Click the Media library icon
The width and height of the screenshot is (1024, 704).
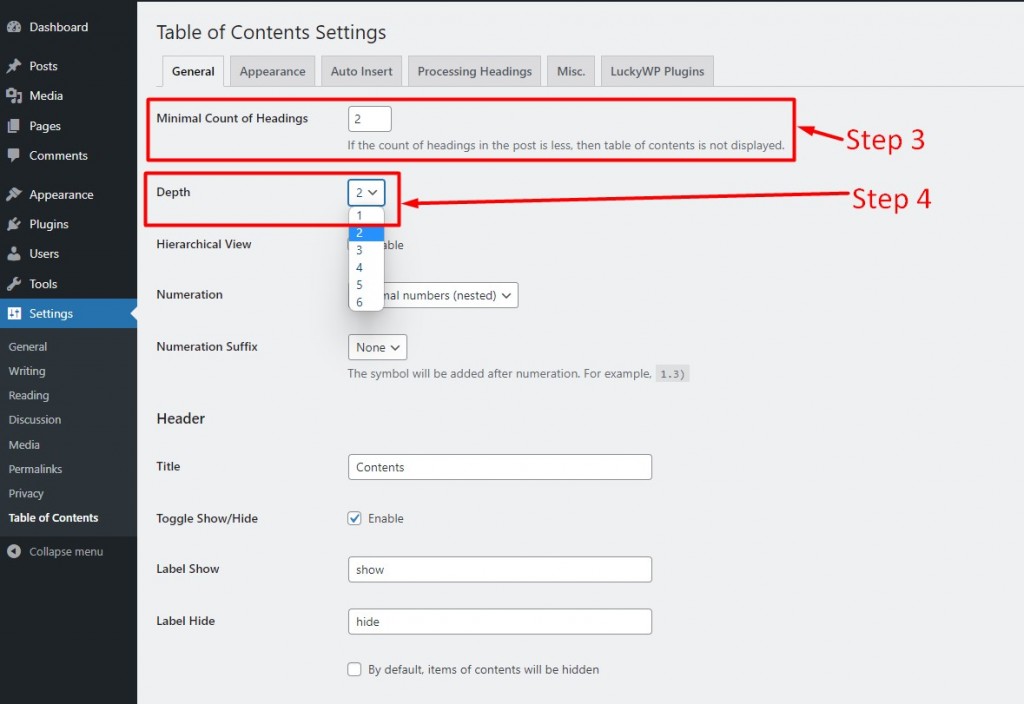pyautogui.click(x=14, y=96)
